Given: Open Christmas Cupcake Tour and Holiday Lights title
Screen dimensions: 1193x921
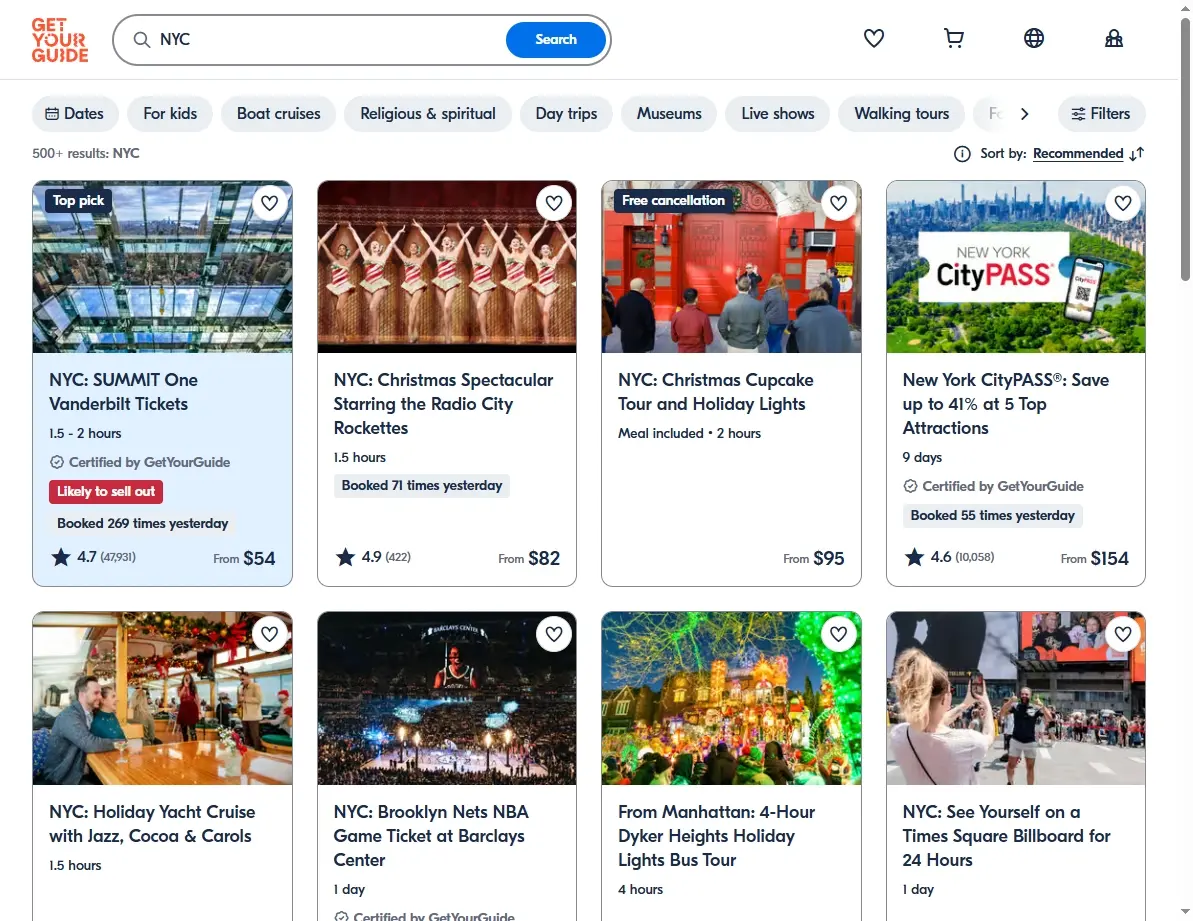Looking at the screenshot, I should tap(715, 392).
